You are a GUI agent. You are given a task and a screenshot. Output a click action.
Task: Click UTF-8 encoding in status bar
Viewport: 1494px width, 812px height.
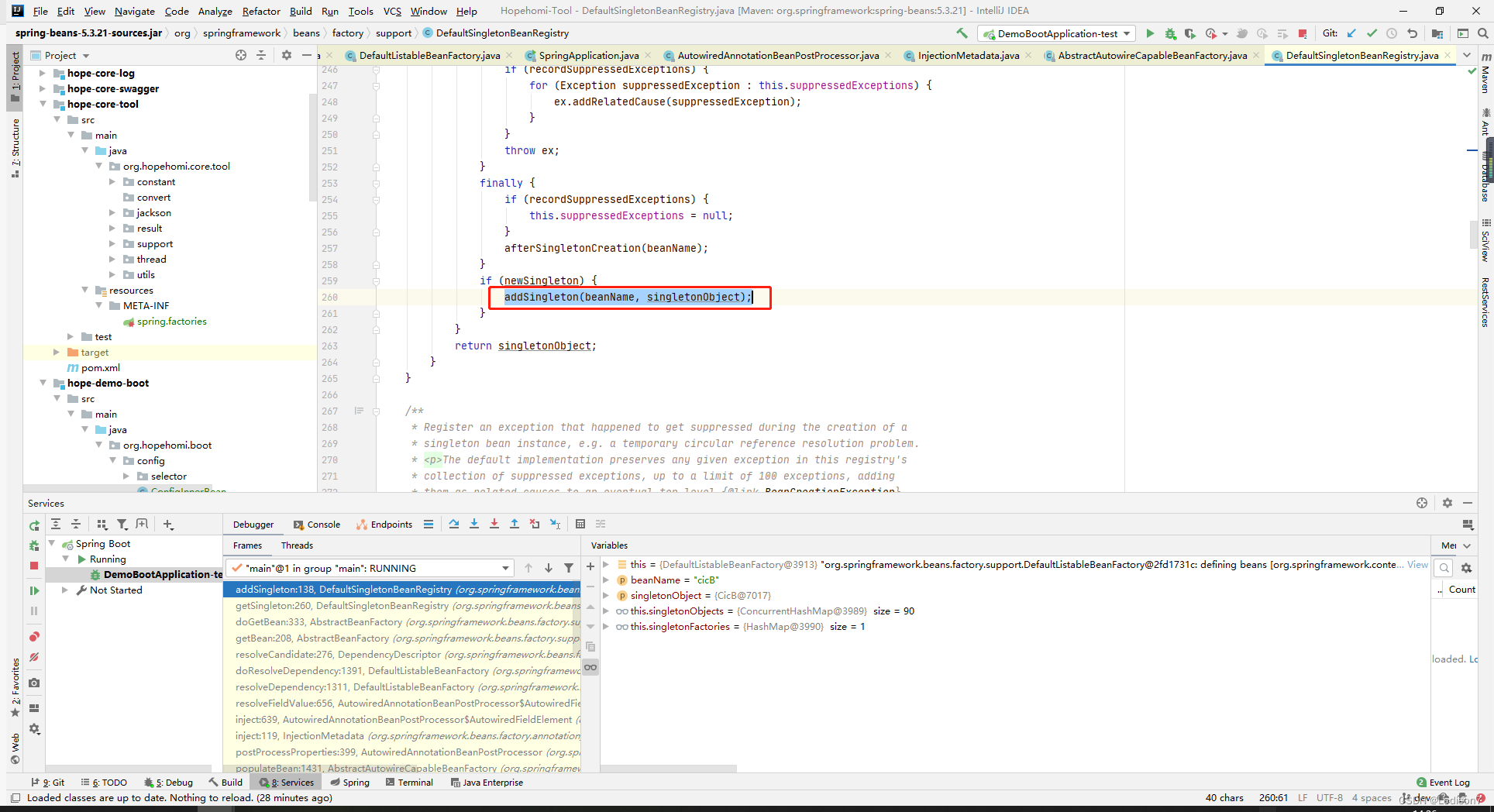(x=1329, y=797)
